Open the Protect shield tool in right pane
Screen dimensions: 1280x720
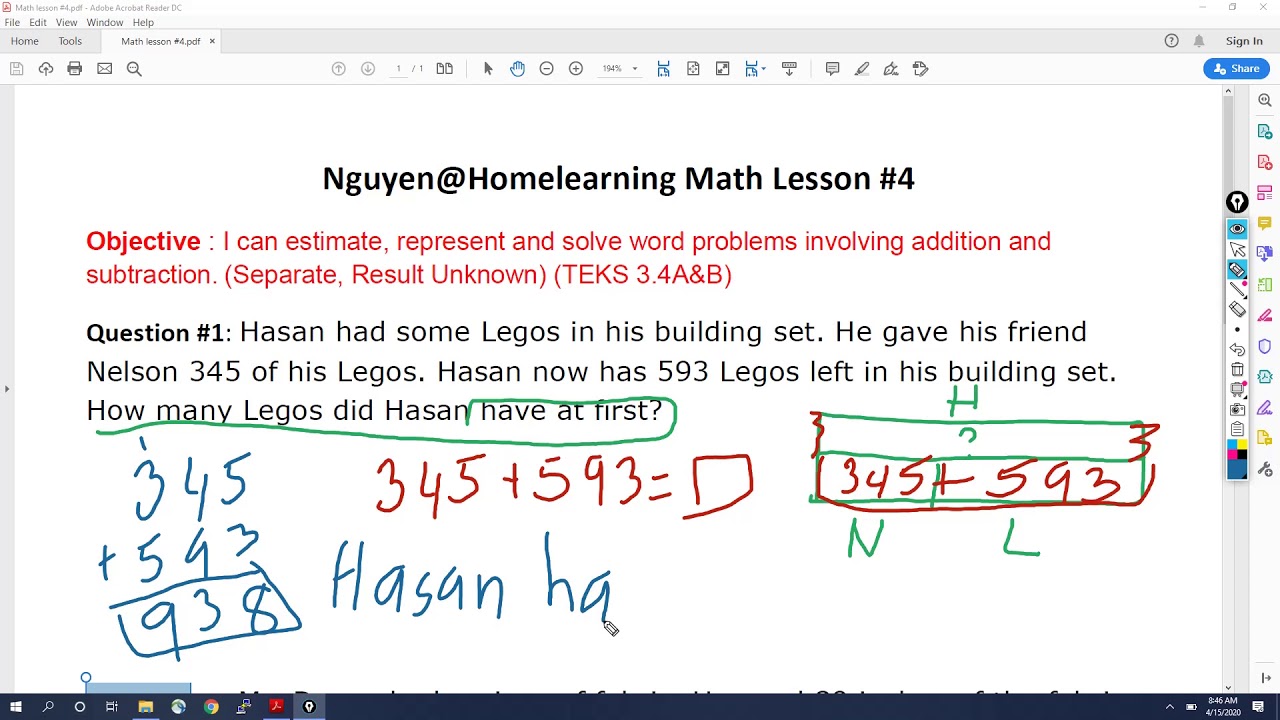pyautogui.click(x=1265, y=347)
